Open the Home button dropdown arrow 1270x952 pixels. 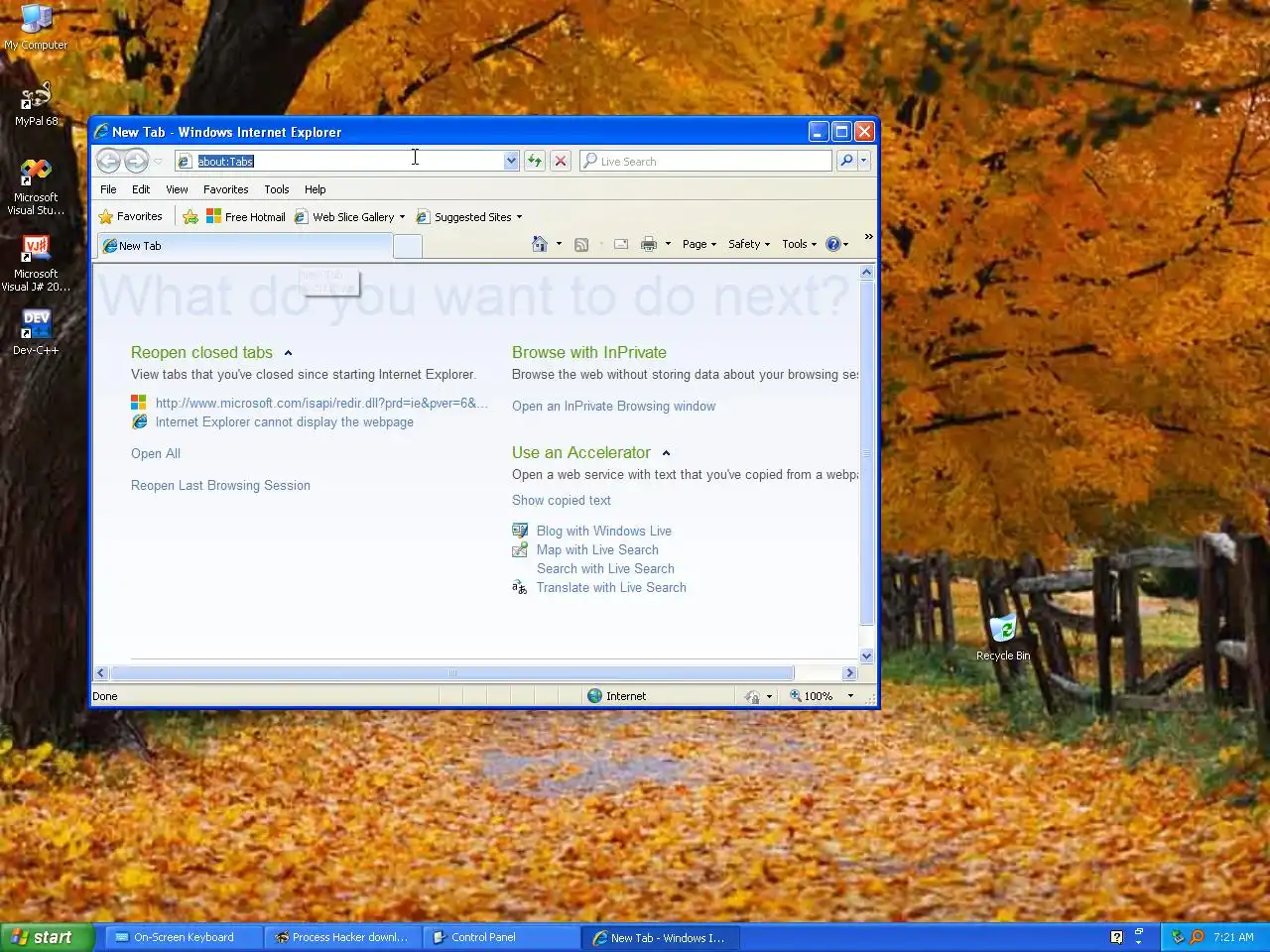click(x=559, y=244)
